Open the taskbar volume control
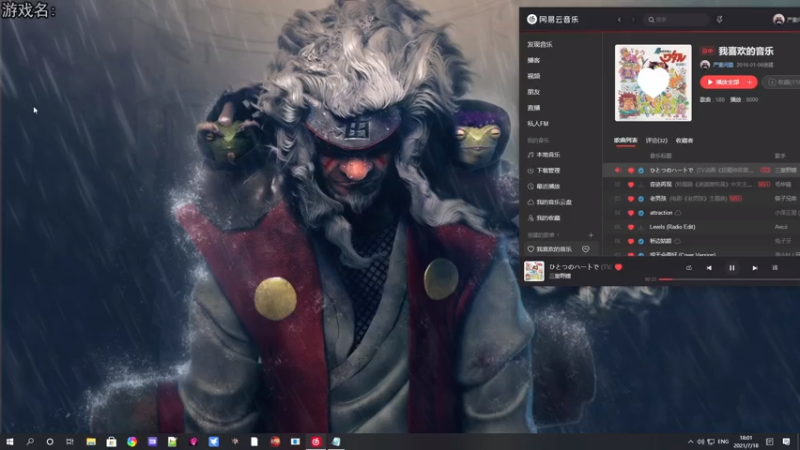Image resolution: width=800 pixels, height=450 pixels. pos(701,442)
